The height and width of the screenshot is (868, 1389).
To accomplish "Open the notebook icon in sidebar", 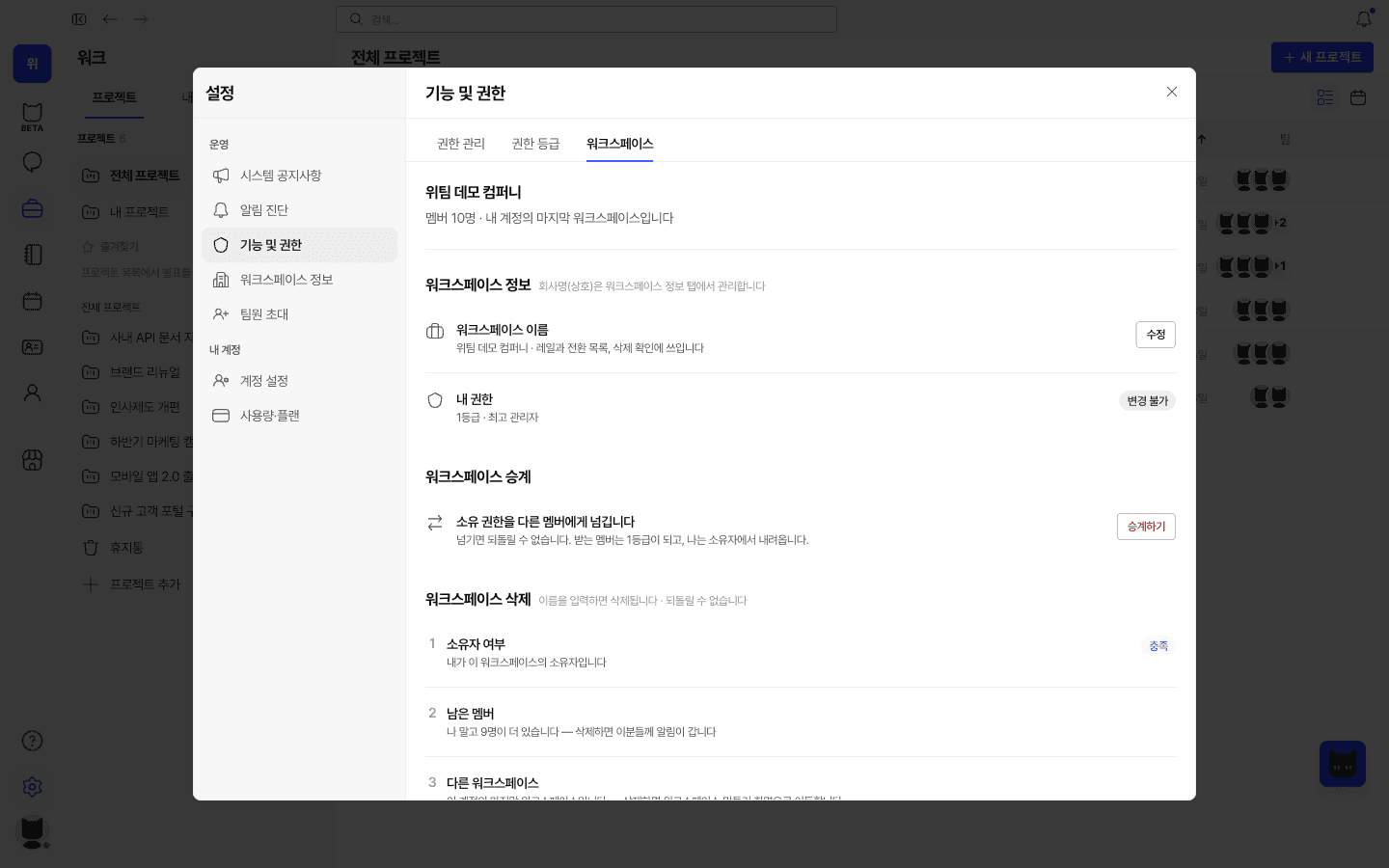I will click(x=32, y=255).
